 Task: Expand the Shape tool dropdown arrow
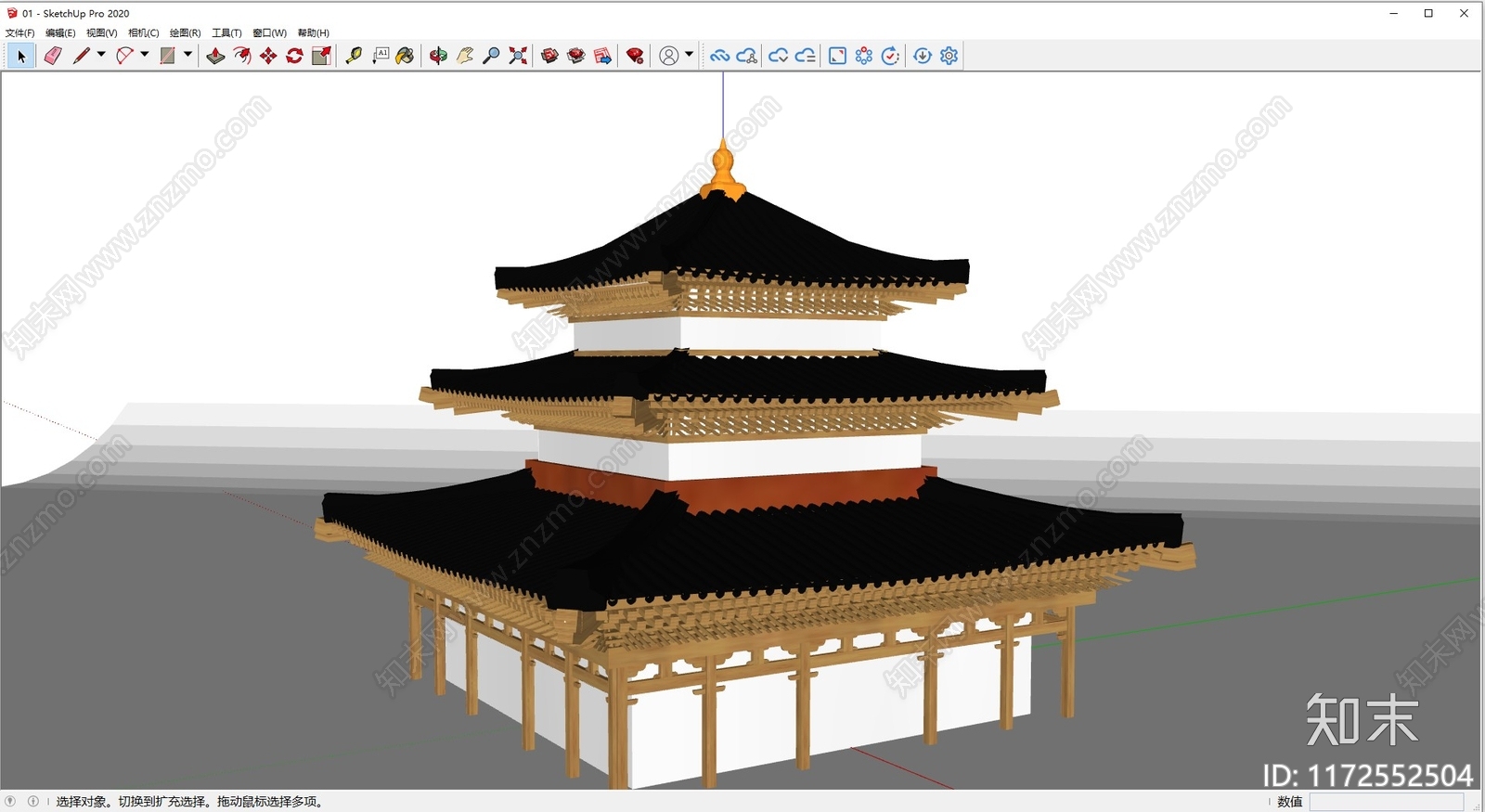187,55
